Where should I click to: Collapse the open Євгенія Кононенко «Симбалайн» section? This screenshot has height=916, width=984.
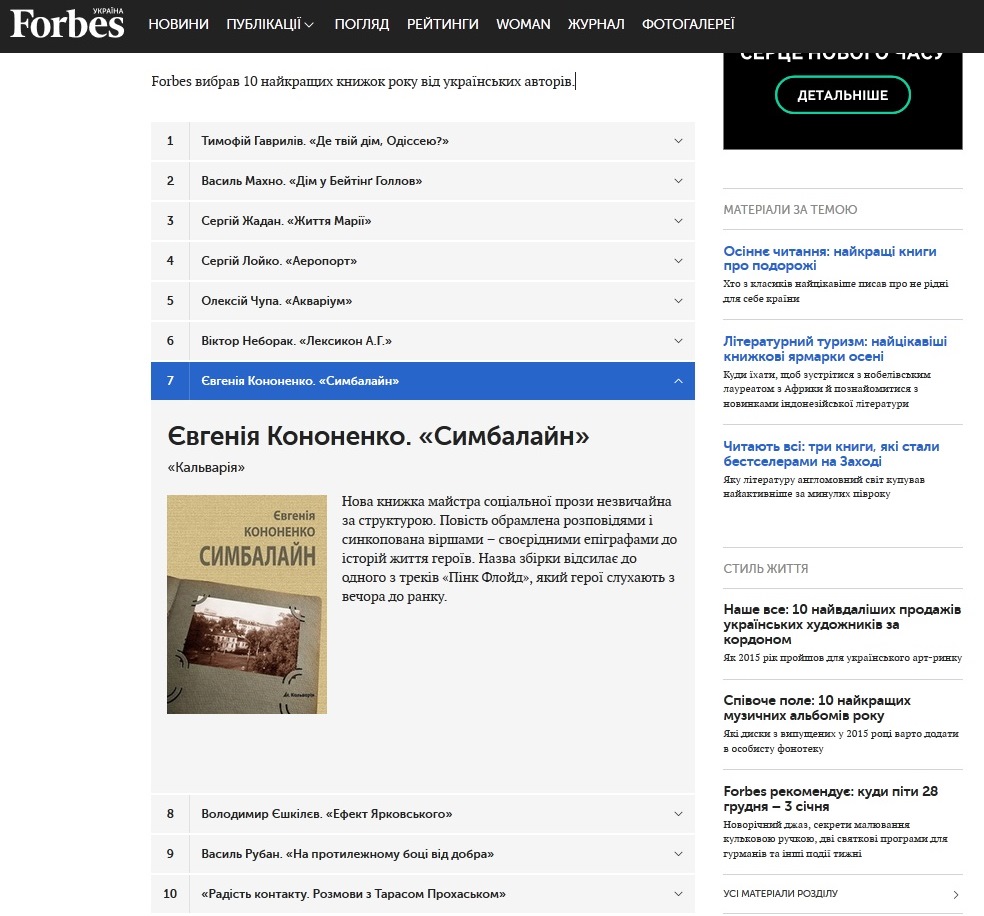tap(678, 381)
